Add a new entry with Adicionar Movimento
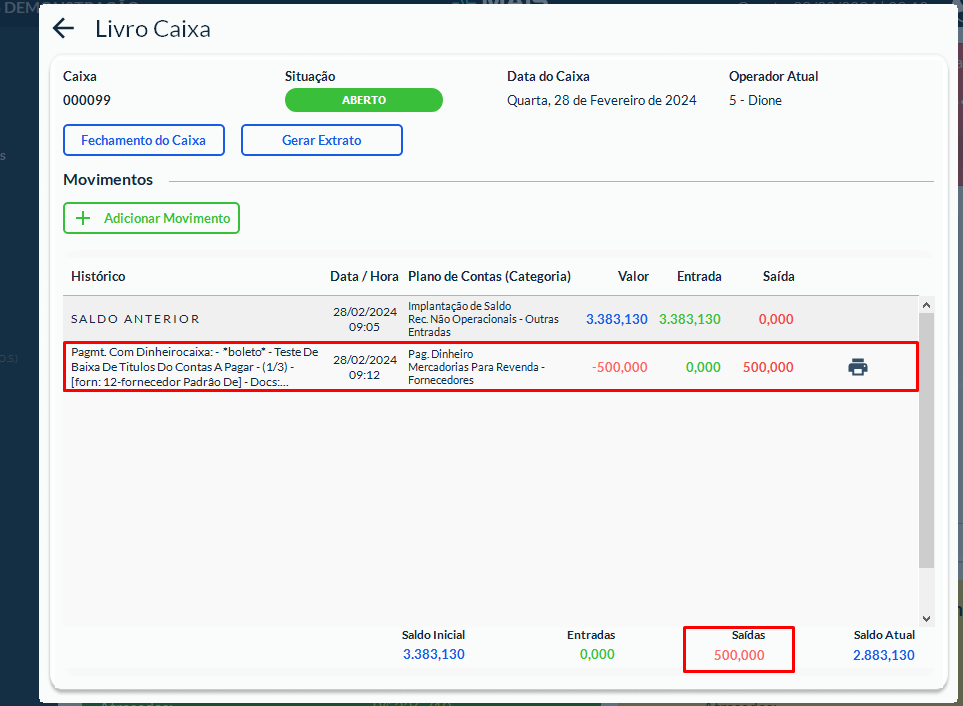 click(152, 218)
